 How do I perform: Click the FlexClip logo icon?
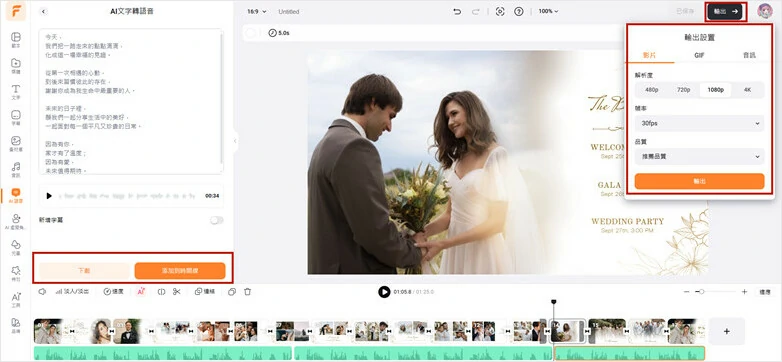pyautogui.click(x=16, y=11)
